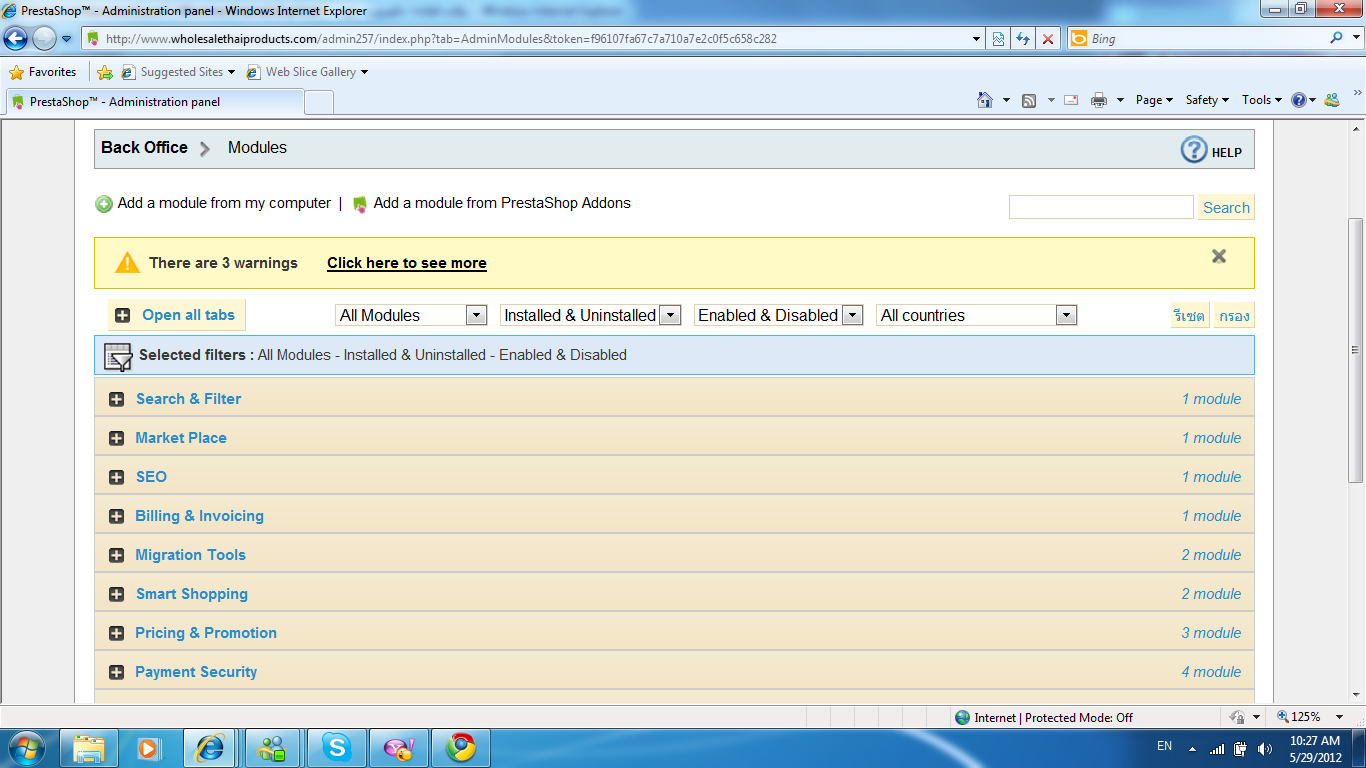The image size is (1366, 768).
Task: Open Windows Explorer from the taskbar
Action: pyautogui.click(x=89, y=748)
